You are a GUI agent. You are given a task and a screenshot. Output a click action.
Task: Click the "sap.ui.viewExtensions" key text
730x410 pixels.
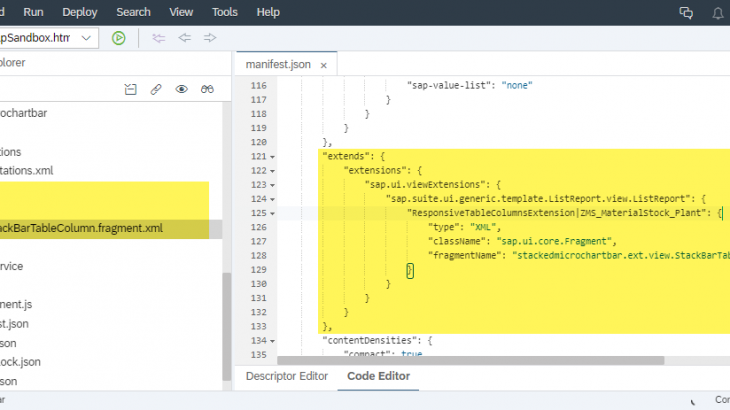point(425,185)
